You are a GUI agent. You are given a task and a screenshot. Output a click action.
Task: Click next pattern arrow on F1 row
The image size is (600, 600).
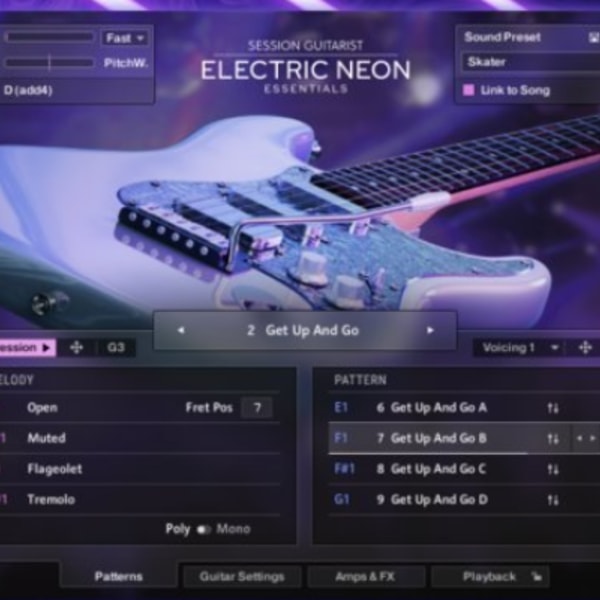[x=593, y=438]
